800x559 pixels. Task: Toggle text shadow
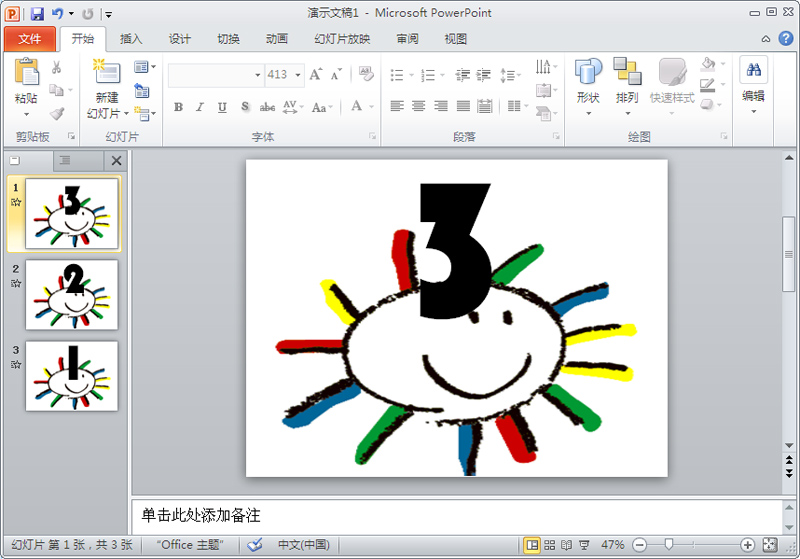(x=245, y=107)
